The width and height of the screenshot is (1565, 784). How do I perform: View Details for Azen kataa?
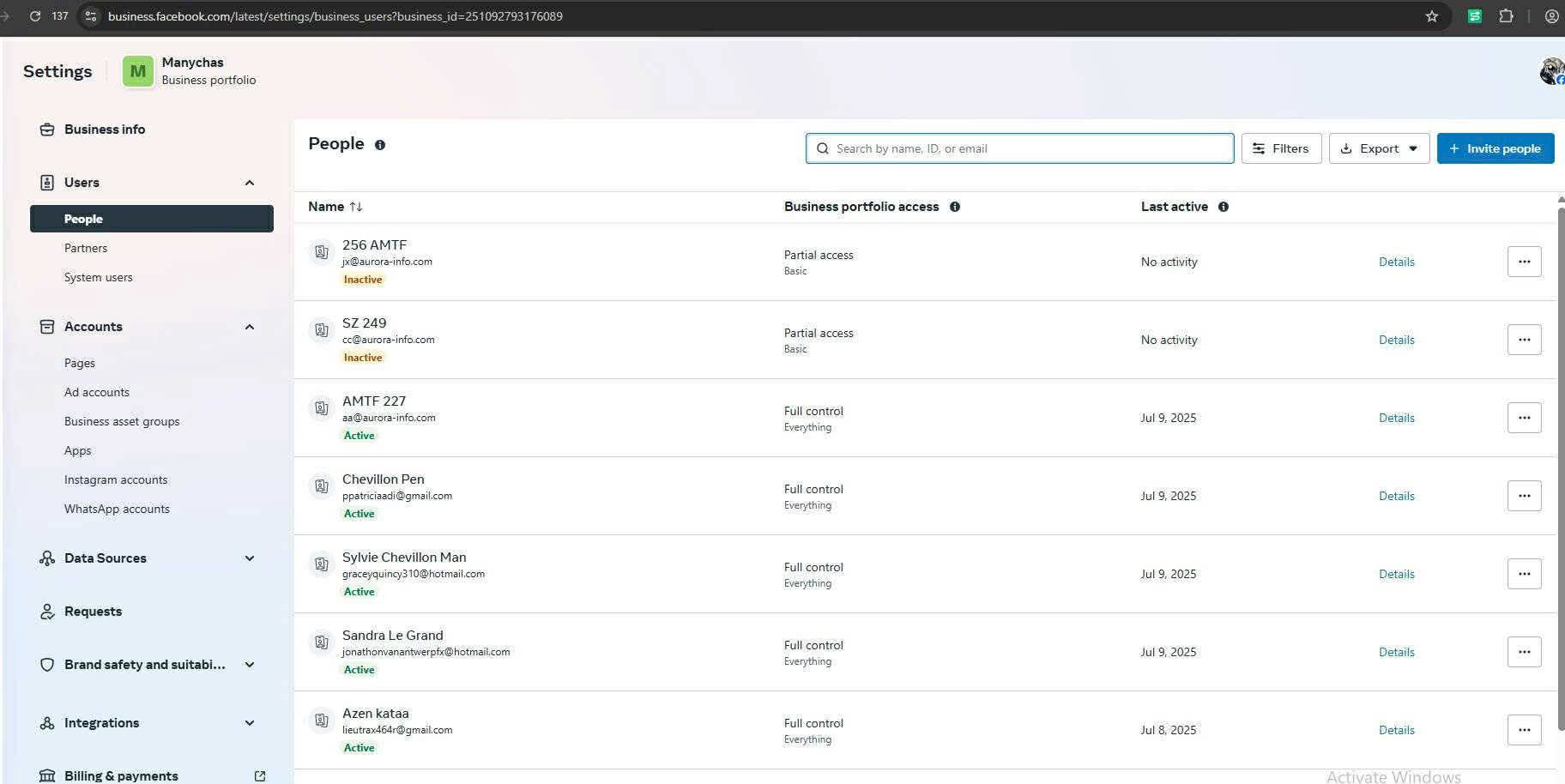coord(1397,730)
